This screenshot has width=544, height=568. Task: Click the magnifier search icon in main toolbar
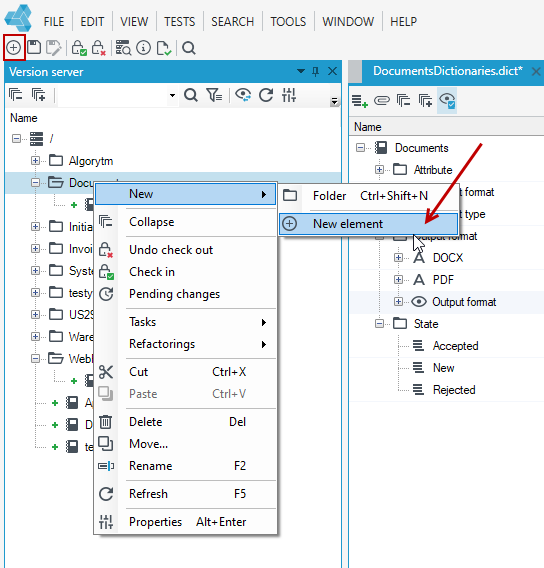(x=189, y=48)
